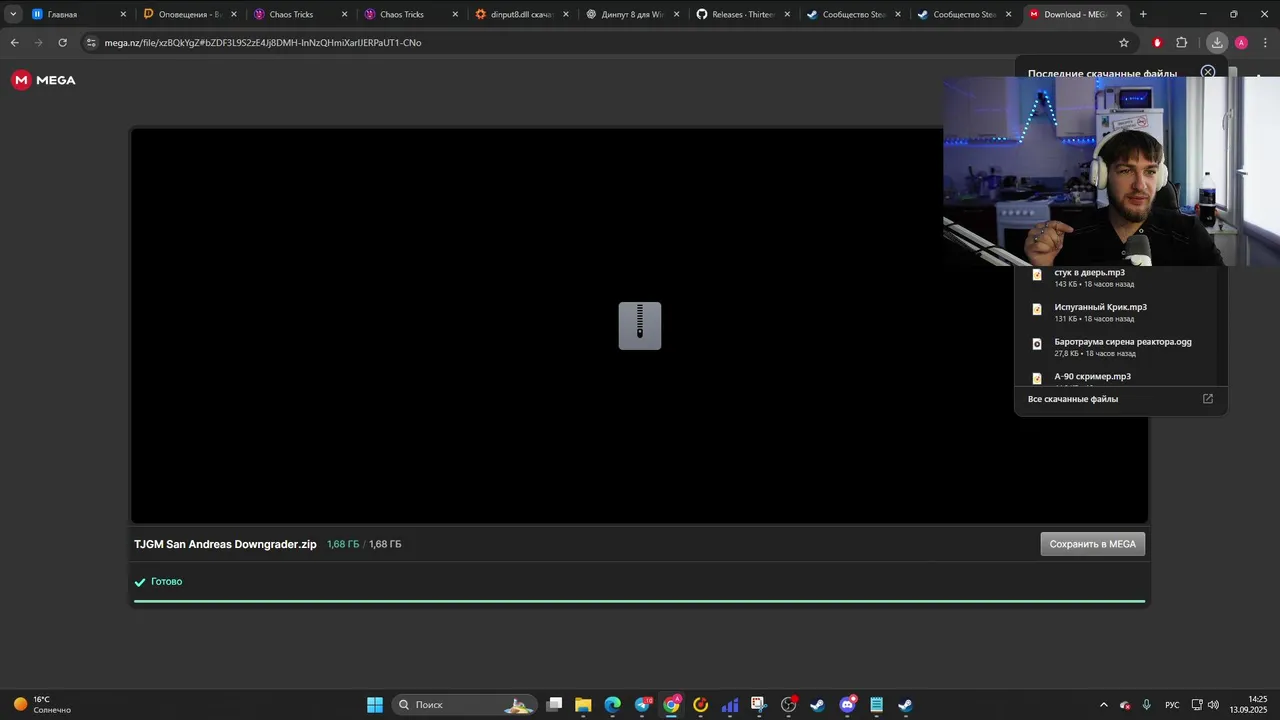The height and width of the screenshot is (720, 1280).
Task: Switch to Chrome on the taskbar
Action: [671, 705]
